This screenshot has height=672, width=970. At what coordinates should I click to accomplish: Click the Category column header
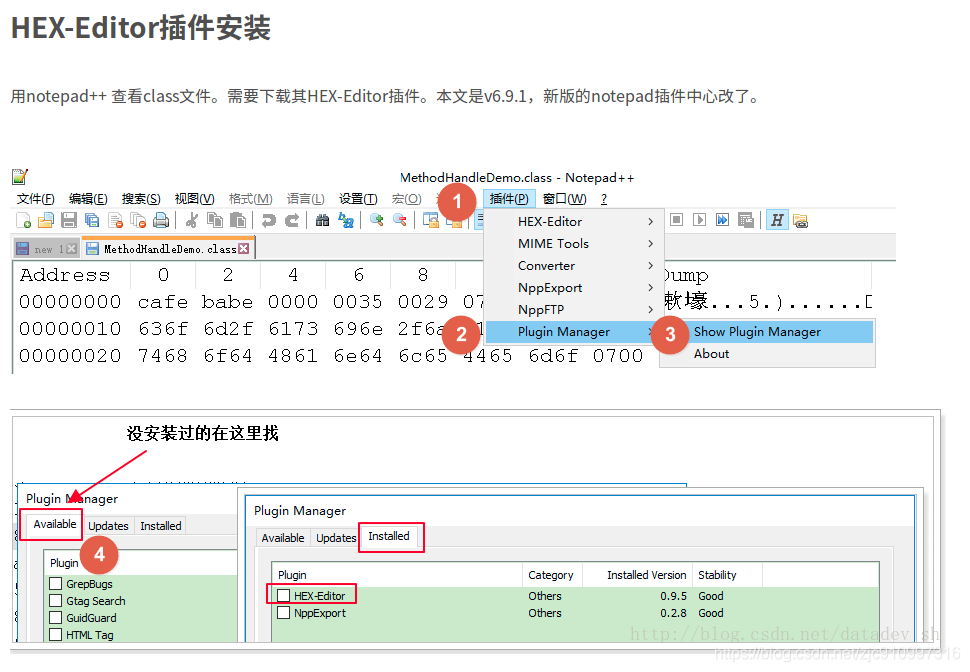(x=551, y=575)
